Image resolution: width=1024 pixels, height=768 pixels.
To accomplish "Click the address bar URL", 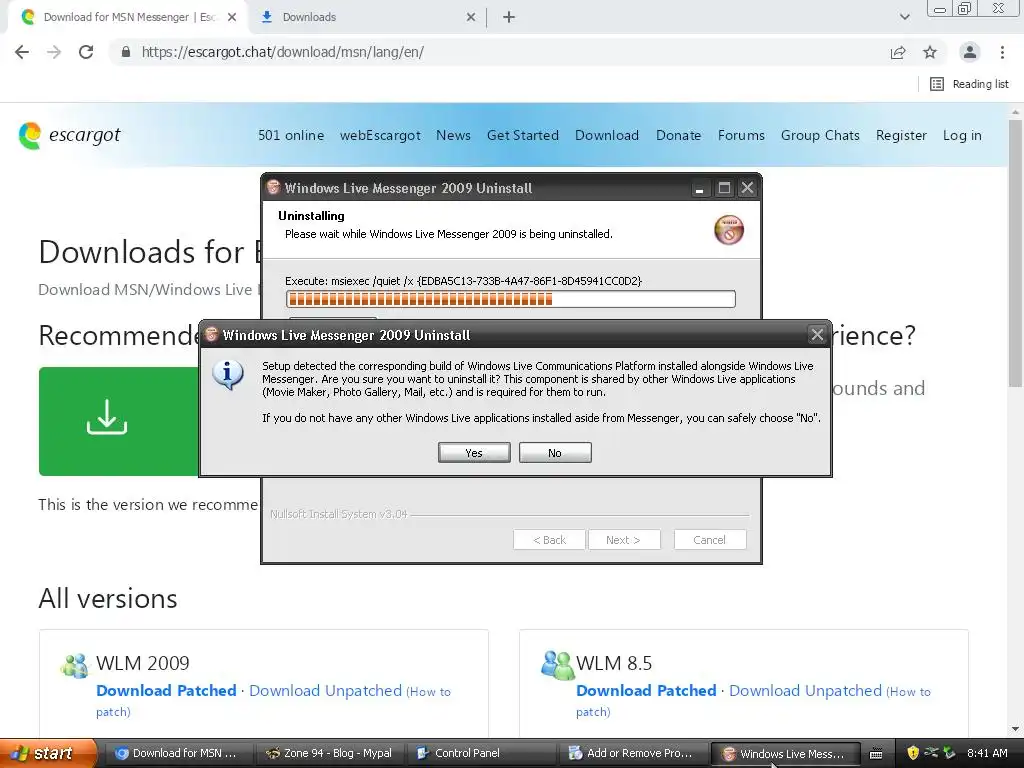I will pyautogui.click(x=283, y=52).
